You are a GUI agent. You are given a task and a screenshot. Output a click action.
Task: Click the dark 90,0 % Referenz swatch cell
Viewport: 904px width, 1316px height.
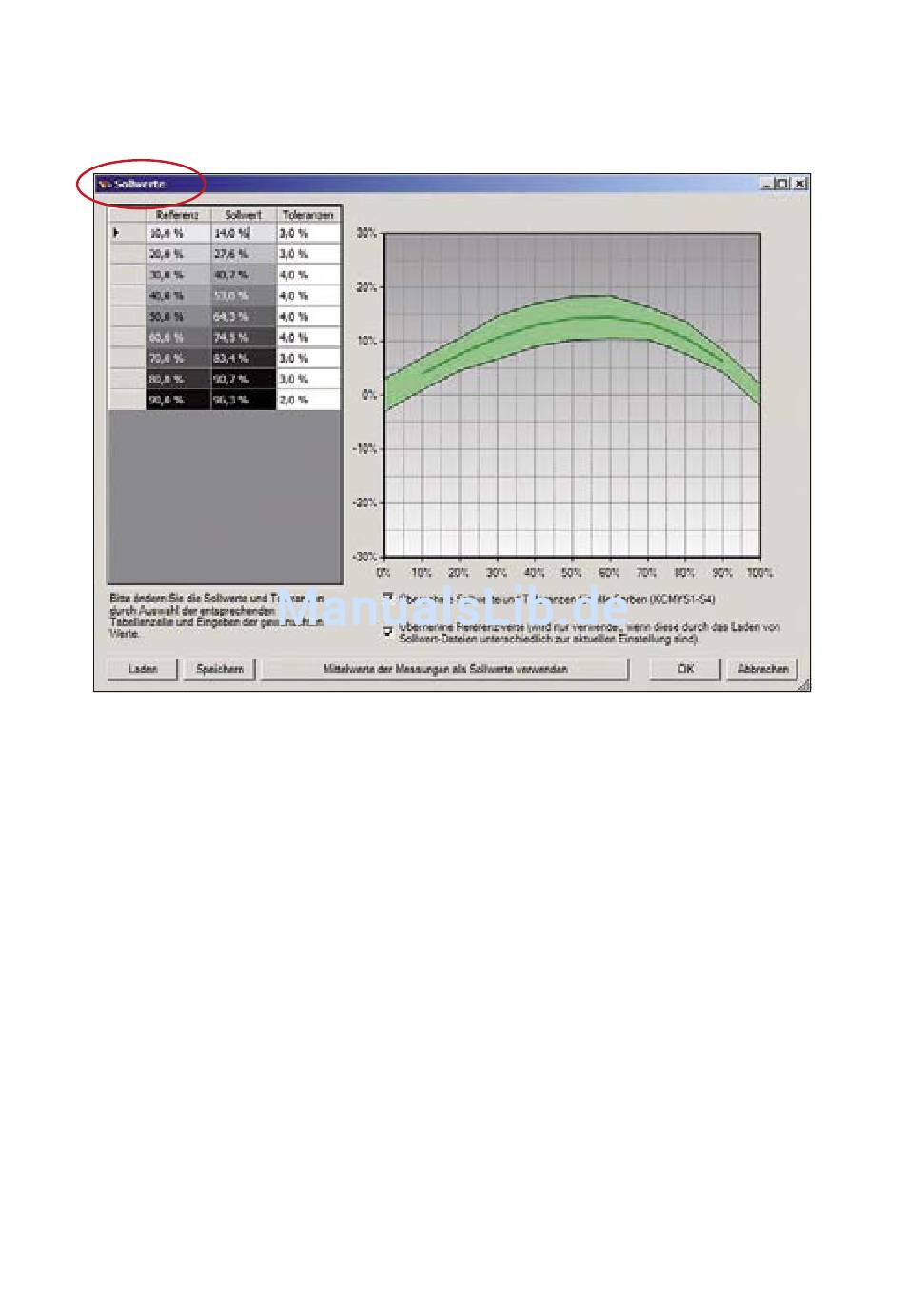(x=178, y=400)
